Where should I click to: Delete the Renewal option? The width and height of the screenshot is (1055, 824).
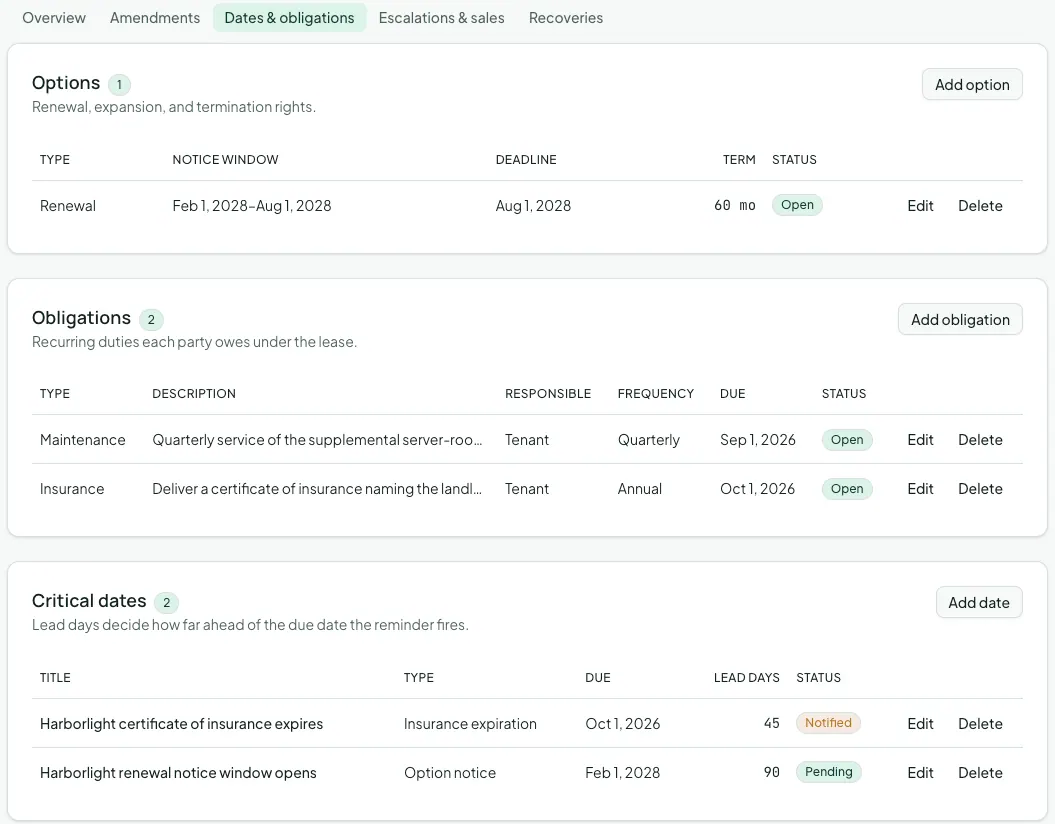980,206
